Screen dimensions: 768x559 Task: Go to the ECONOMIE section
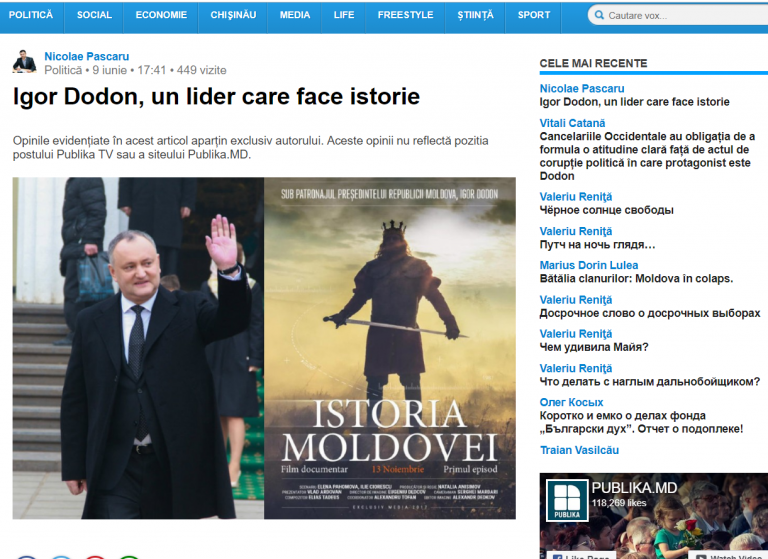point(161,15)
